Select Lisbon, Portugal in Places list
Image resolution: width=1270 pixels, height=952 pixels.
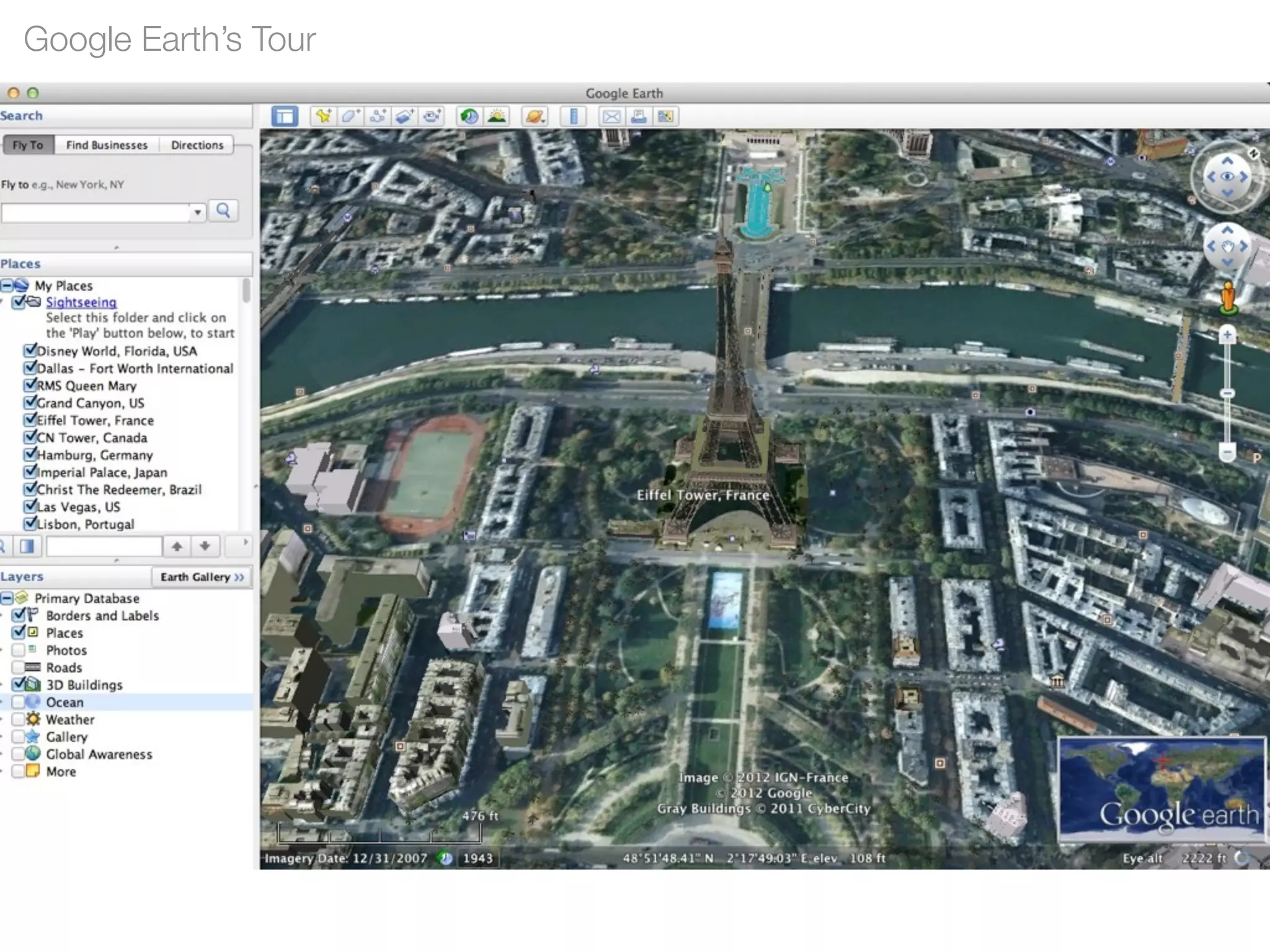click(x=86, y=524)
